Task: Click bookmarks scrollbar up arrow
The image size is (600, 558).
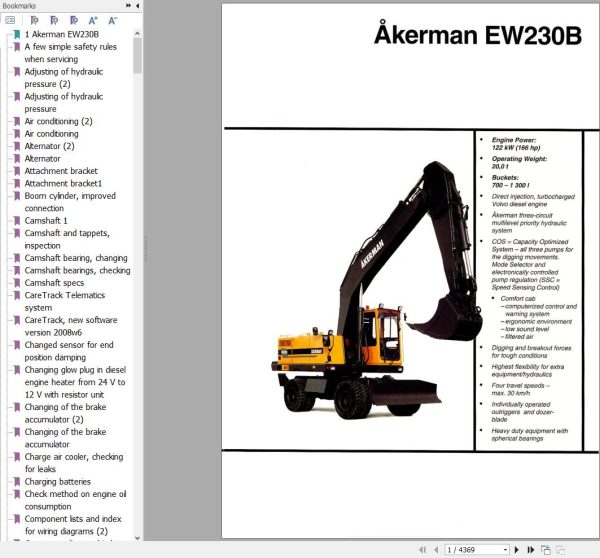Action: tap(137, 34)
